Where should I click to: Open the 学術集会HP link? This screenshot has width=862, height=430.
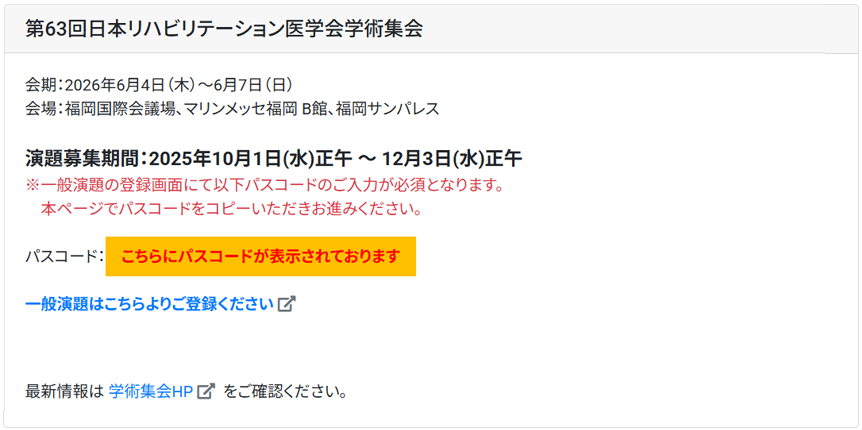(x=150, y=391)
